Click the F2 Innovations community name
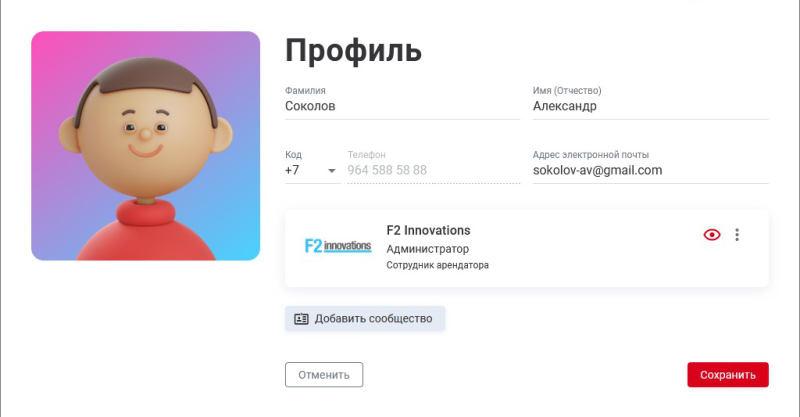Image resolution: width=800 pixels, height=417 pixels. tap(428, 230)
